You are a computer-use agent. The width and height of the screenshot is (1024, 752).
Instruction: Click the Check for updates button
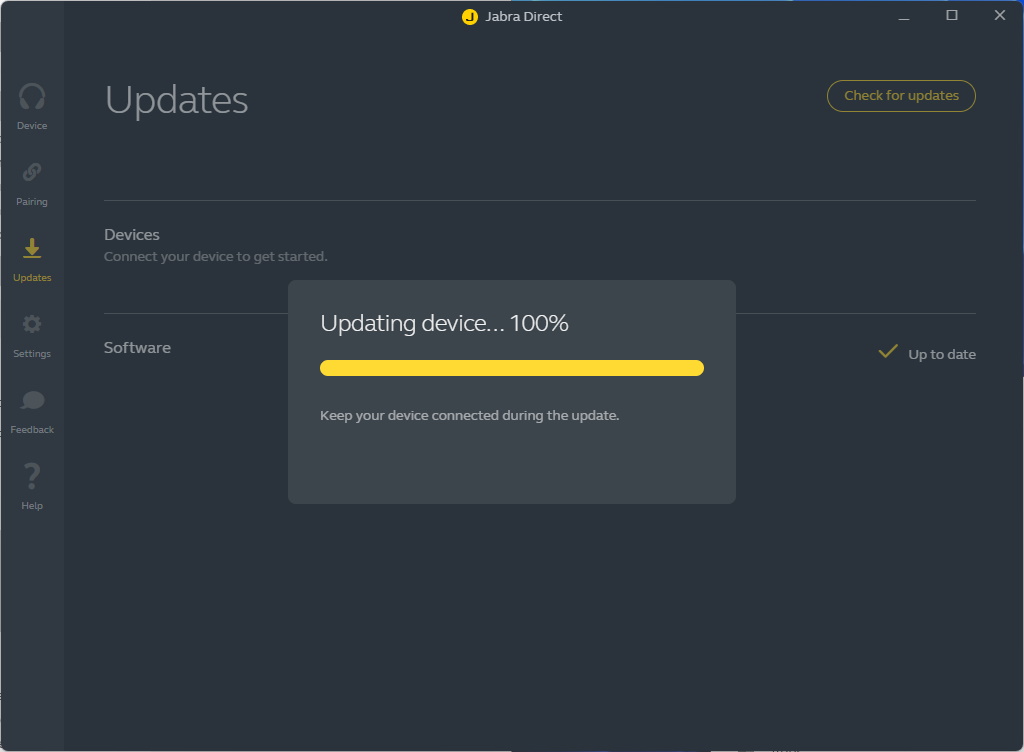click(x=901, y=96)
